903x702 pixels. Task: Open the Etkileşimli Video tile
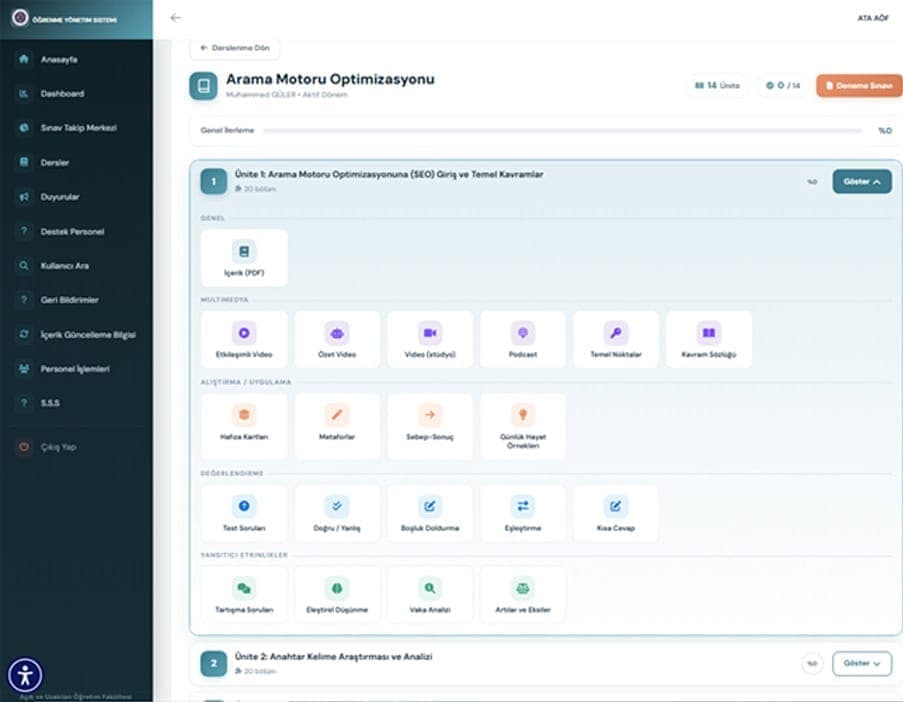click(244, 339)
